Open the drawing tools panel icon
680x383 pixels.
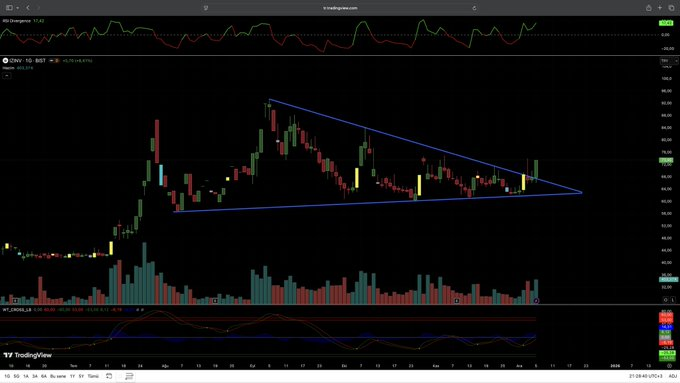[x=129, y=376]
